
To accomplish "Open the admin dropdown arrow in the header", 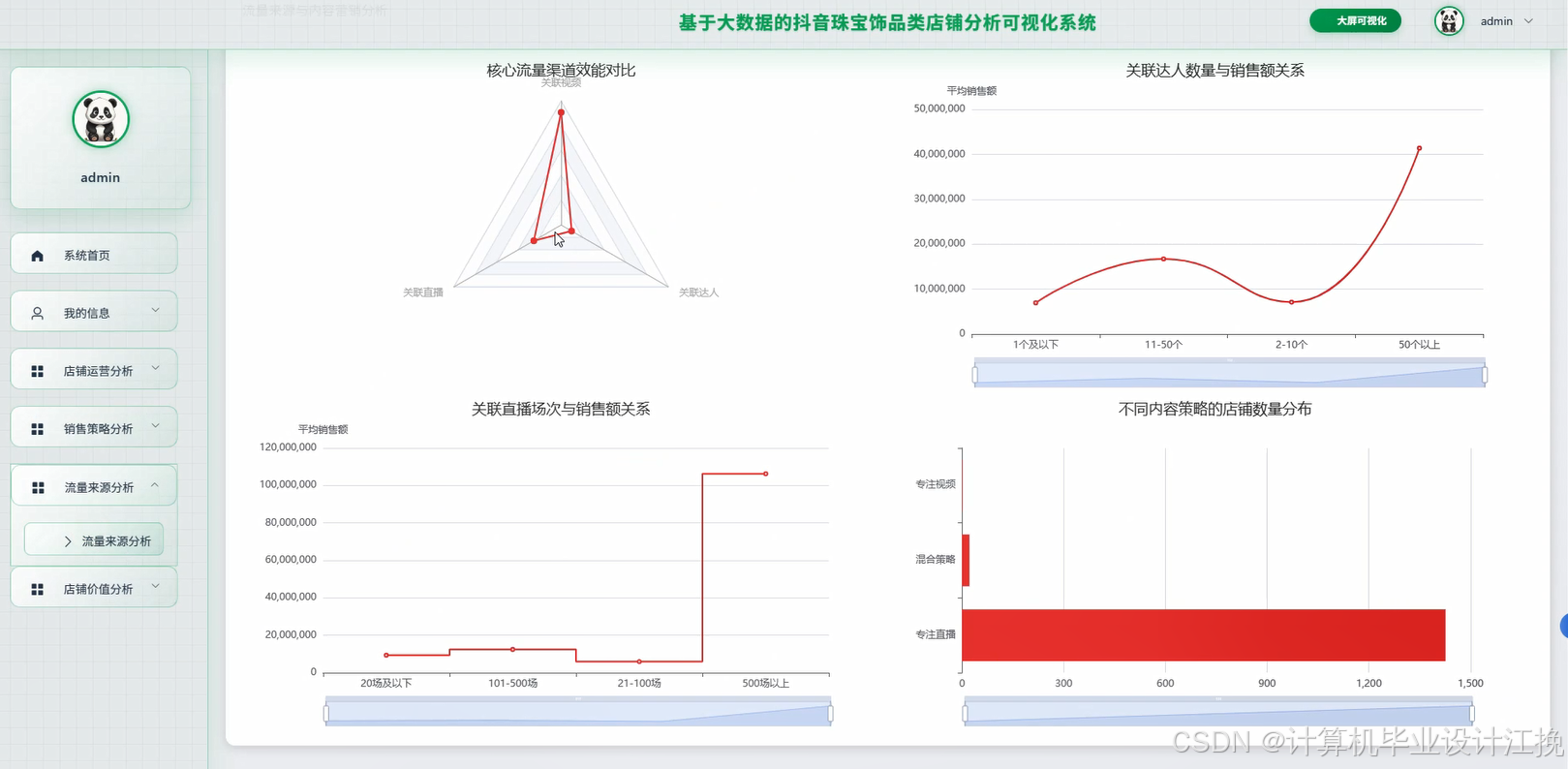I will point(1529,21).
